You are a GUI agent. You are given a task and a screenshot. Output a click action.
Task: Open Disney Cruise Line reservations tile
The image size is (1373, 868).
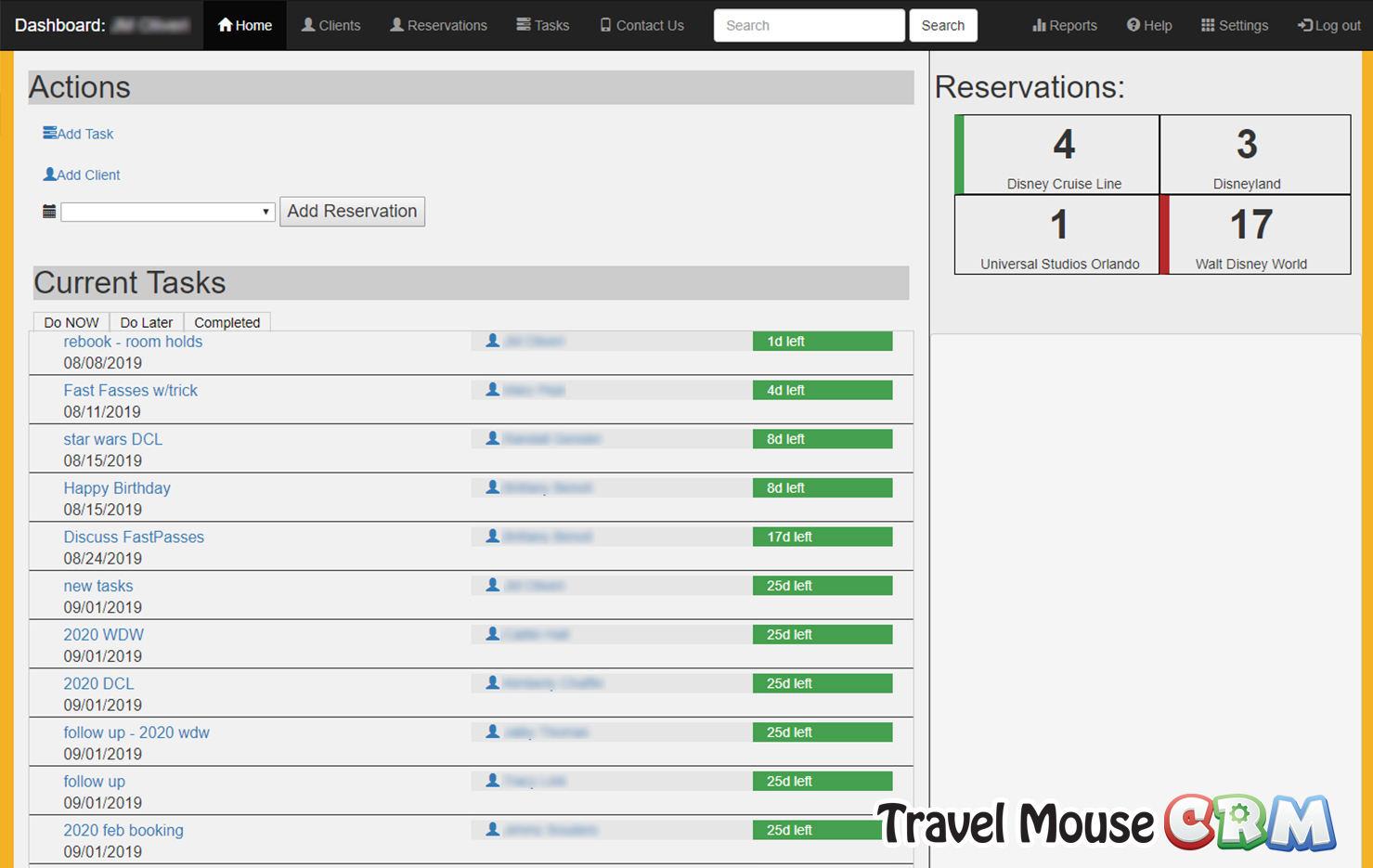(1057, 155)
